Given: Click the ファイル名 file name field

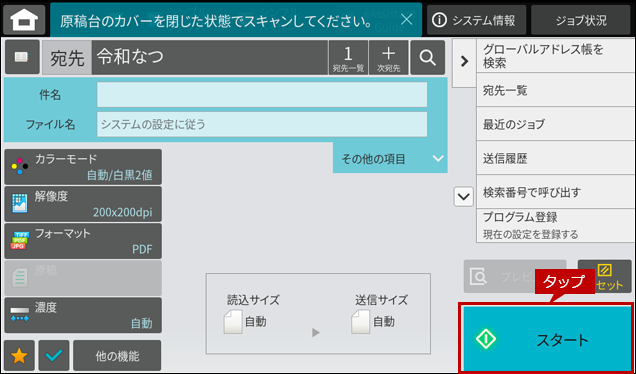Looking at the screenshot, I should point(262,125).
